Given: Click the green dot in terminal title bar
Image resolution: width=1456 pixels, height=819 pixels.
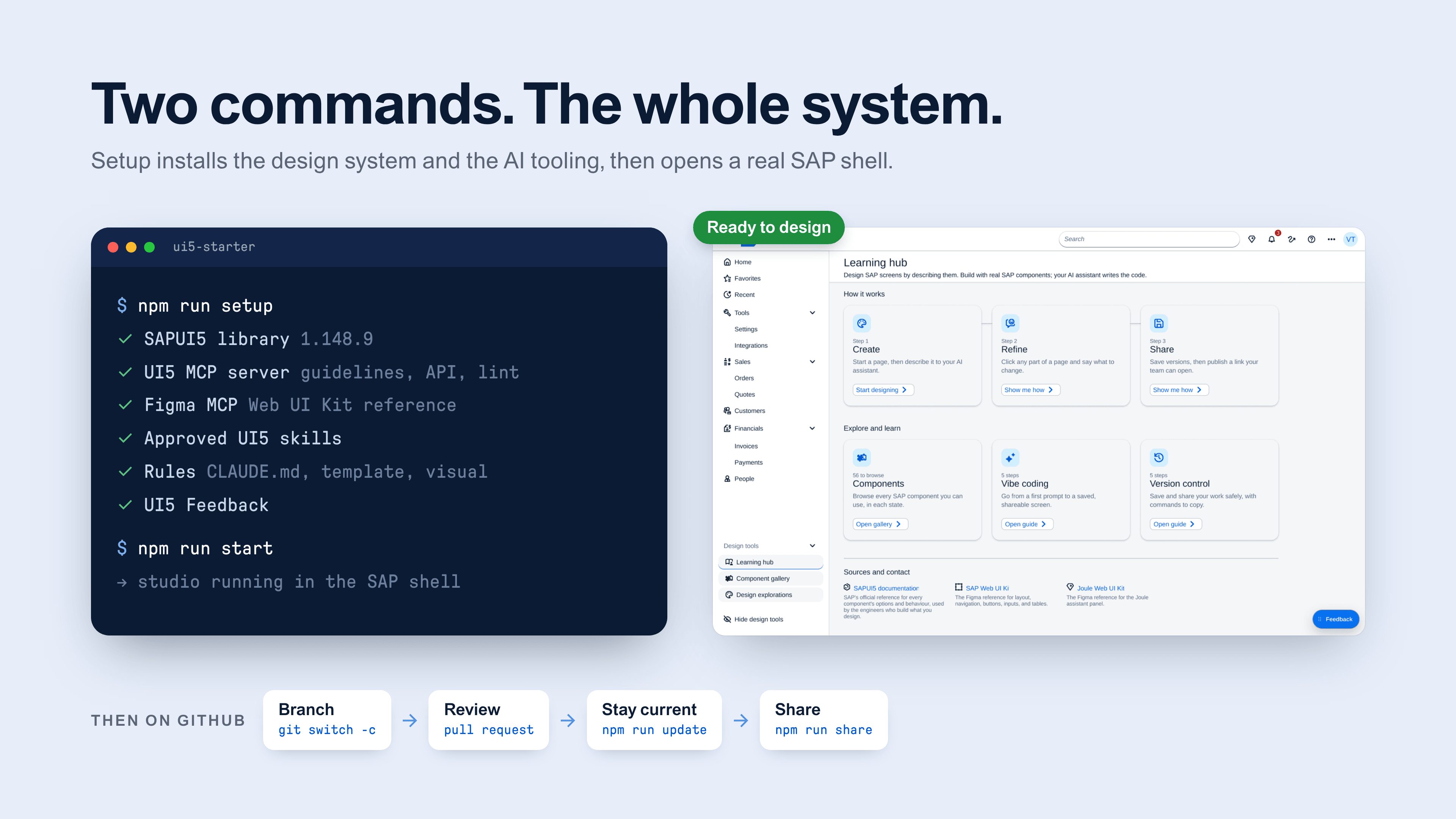Looking at the screenshot, I should tap(149, 247).
